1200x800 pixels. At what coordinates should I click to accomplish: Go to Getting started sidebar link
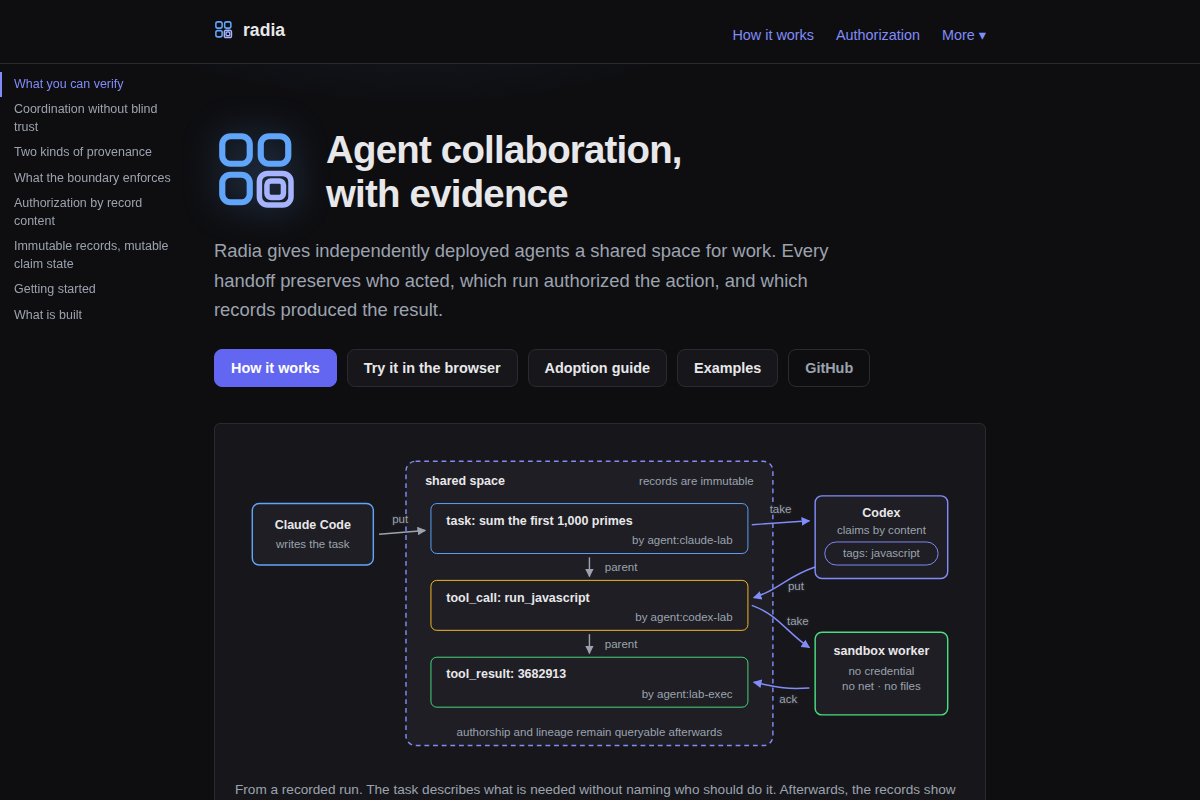point(55,289)
